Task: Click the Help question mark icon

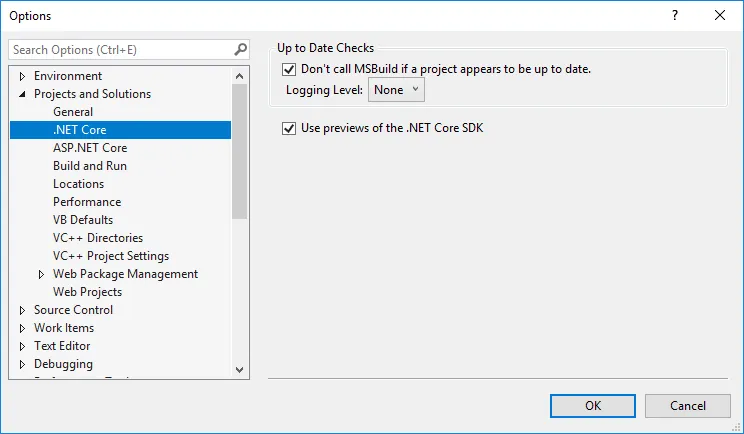Action: 674,15
